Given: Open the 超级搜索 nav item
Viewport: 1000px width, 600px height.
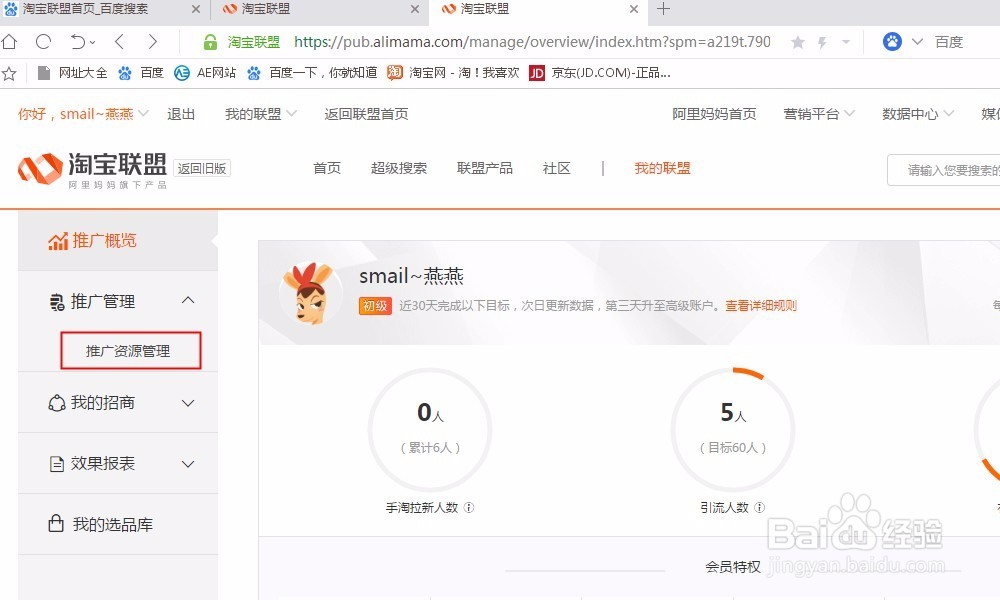Looking at the screenshot, I should [399, 168].
